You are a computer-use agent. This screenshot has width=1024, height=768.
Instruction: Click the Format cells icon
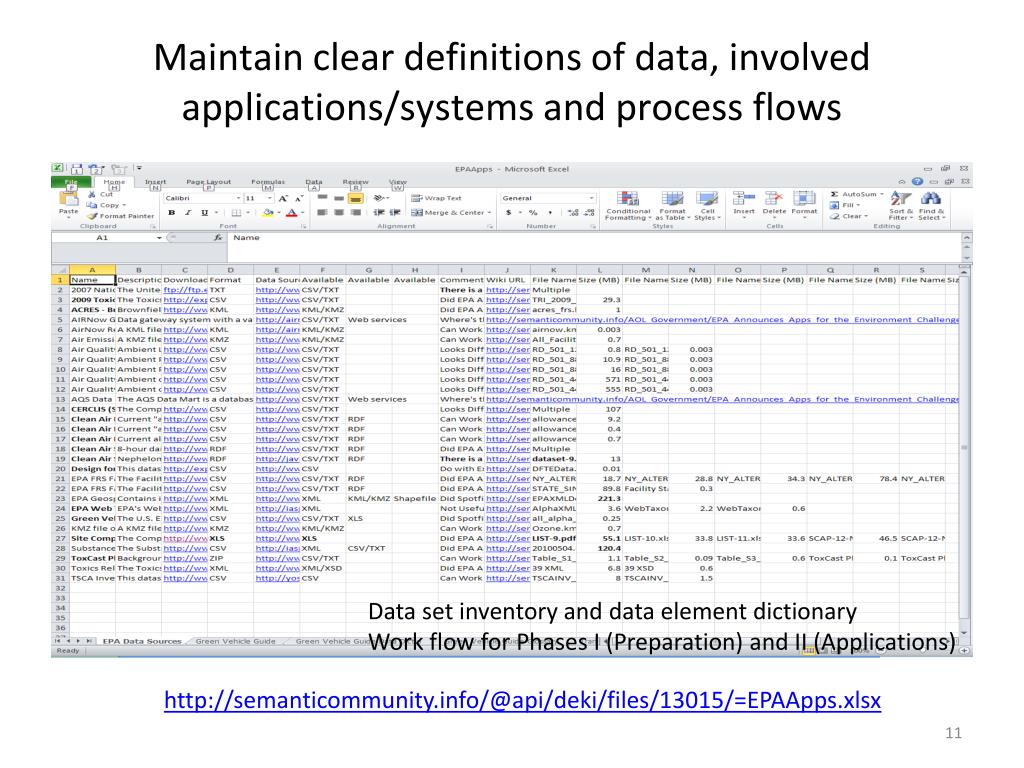click(x=804, y=198)
